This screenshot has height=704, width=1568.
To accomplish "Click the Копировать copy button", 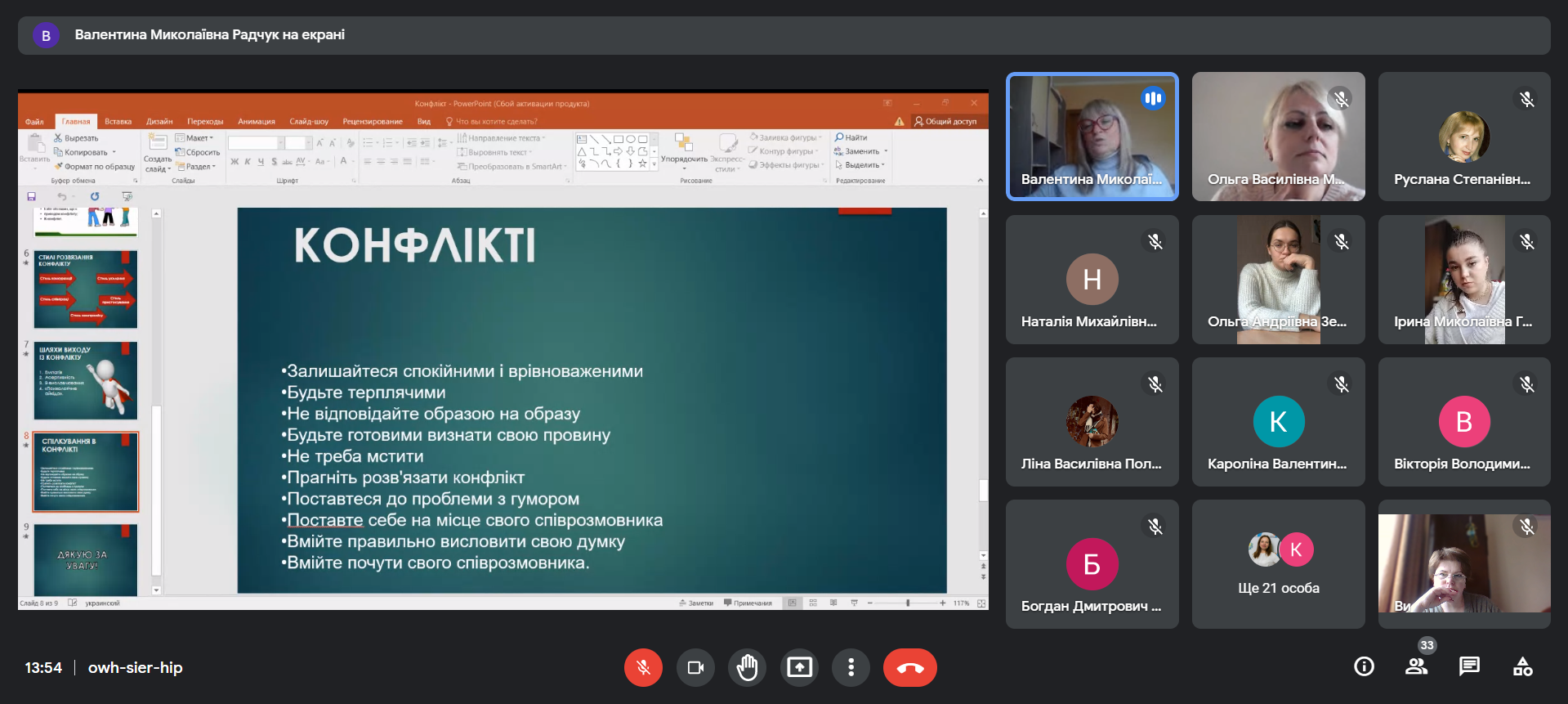I will [x=85, y=152].
